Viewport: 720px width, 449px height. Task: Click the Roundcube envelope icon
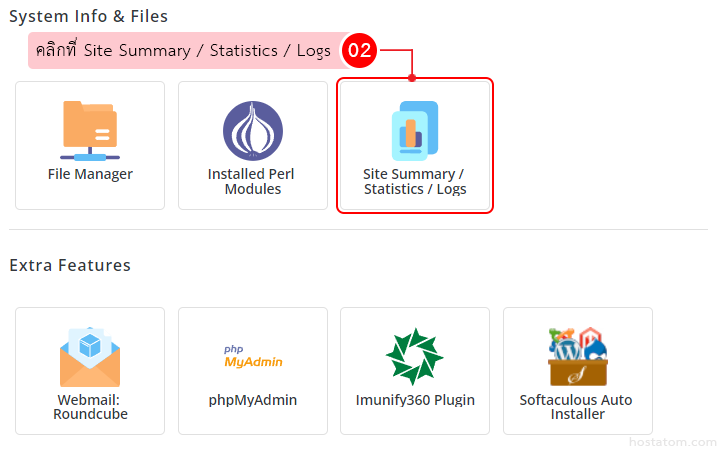90,357
